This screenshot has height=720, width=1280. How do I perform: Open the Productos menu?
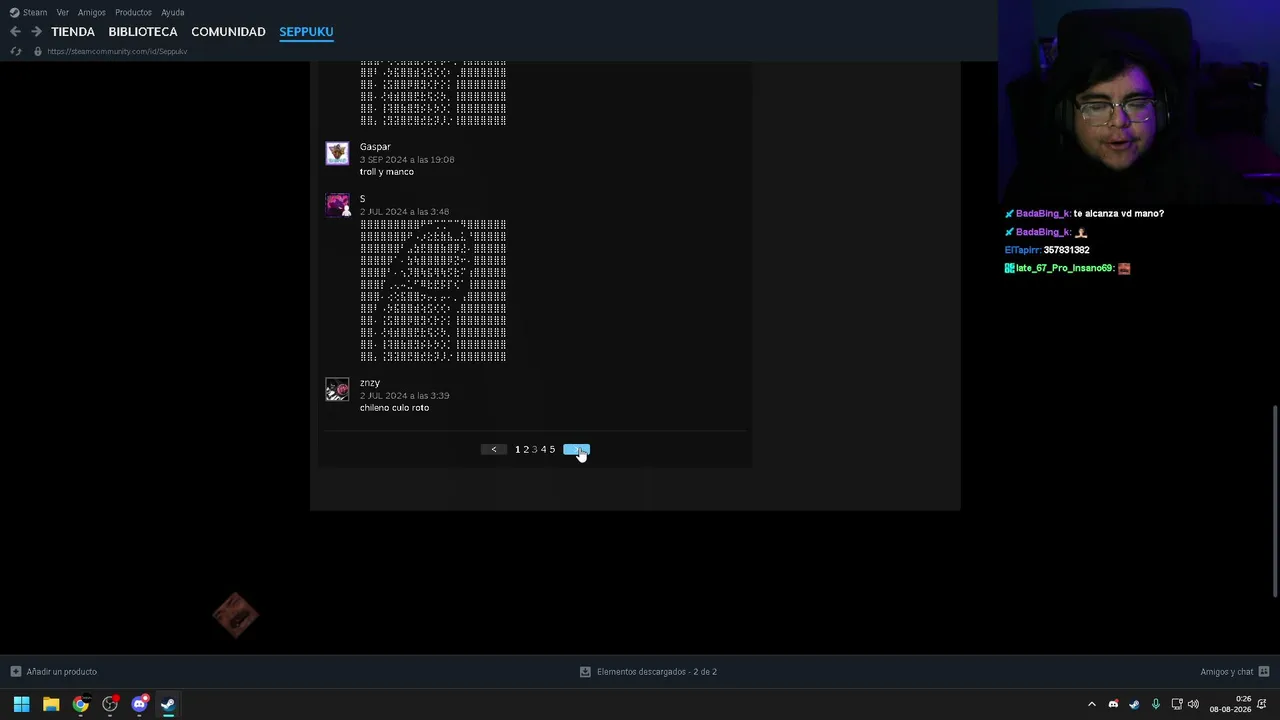tap(133, 12)
